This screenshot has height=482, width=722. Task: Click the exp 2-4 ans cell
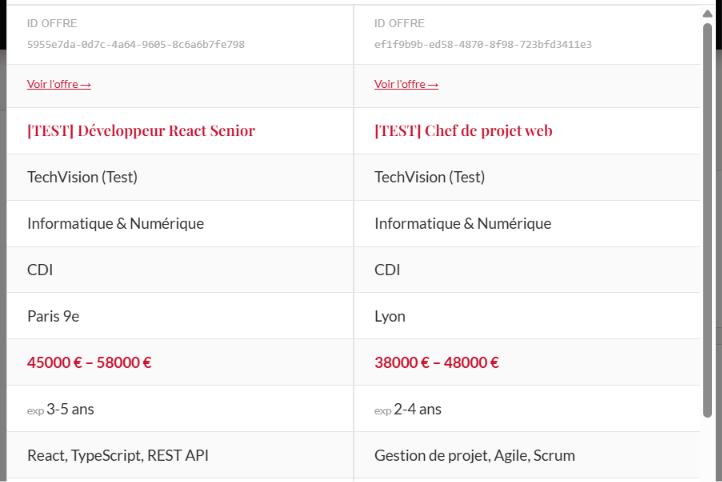pos(527,409)
